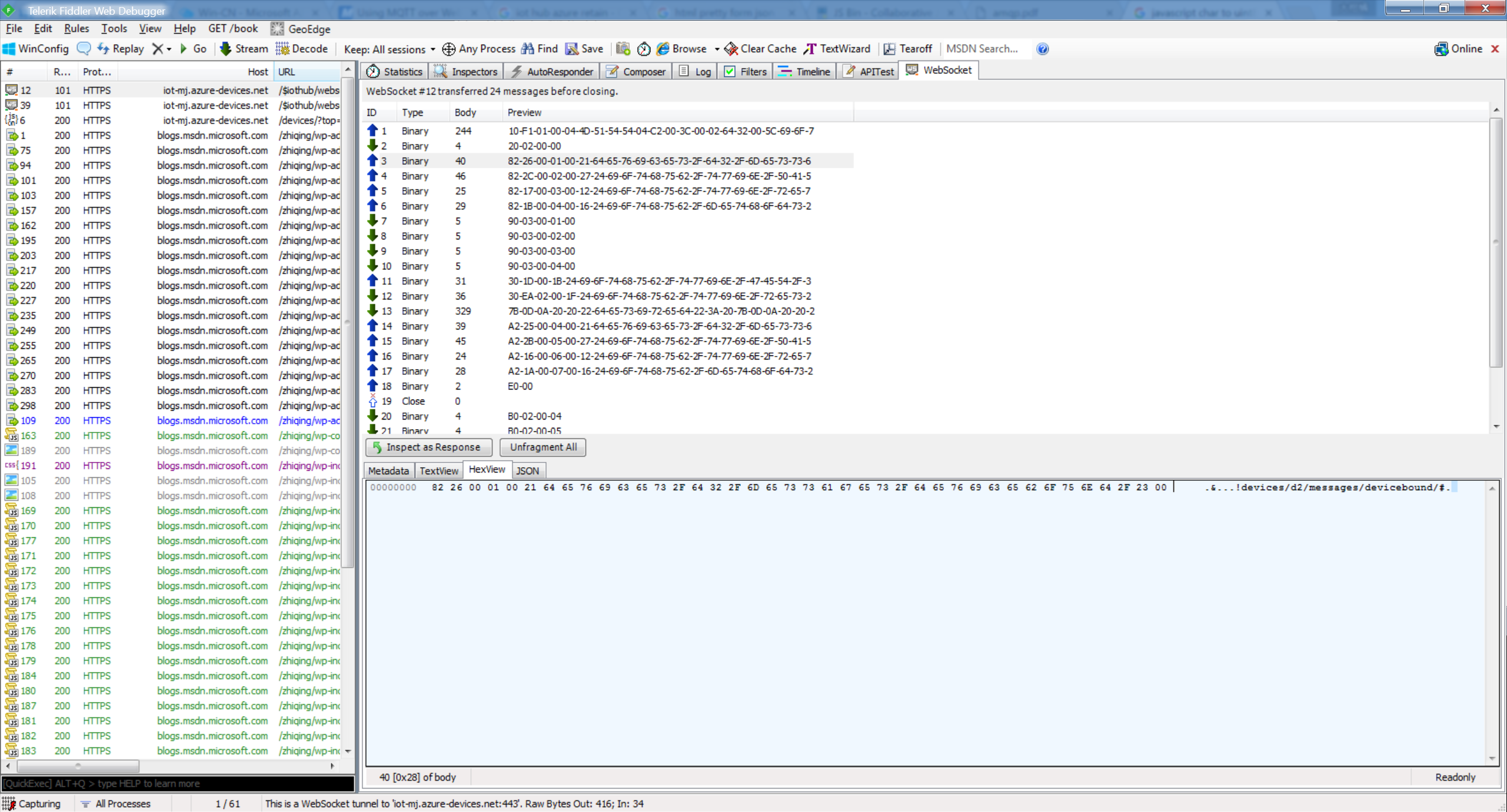Toggle Decode option in toolbar
1507x812 pixels.
pos(301,49)
